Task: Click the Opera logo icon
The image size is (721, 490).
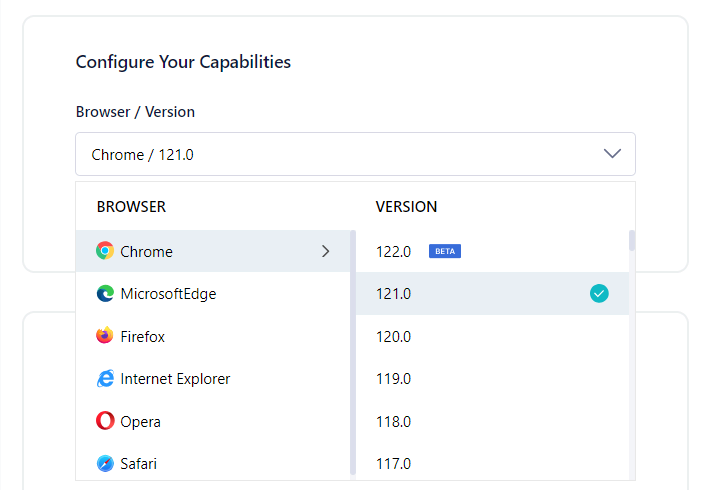Action: (105, 421)
